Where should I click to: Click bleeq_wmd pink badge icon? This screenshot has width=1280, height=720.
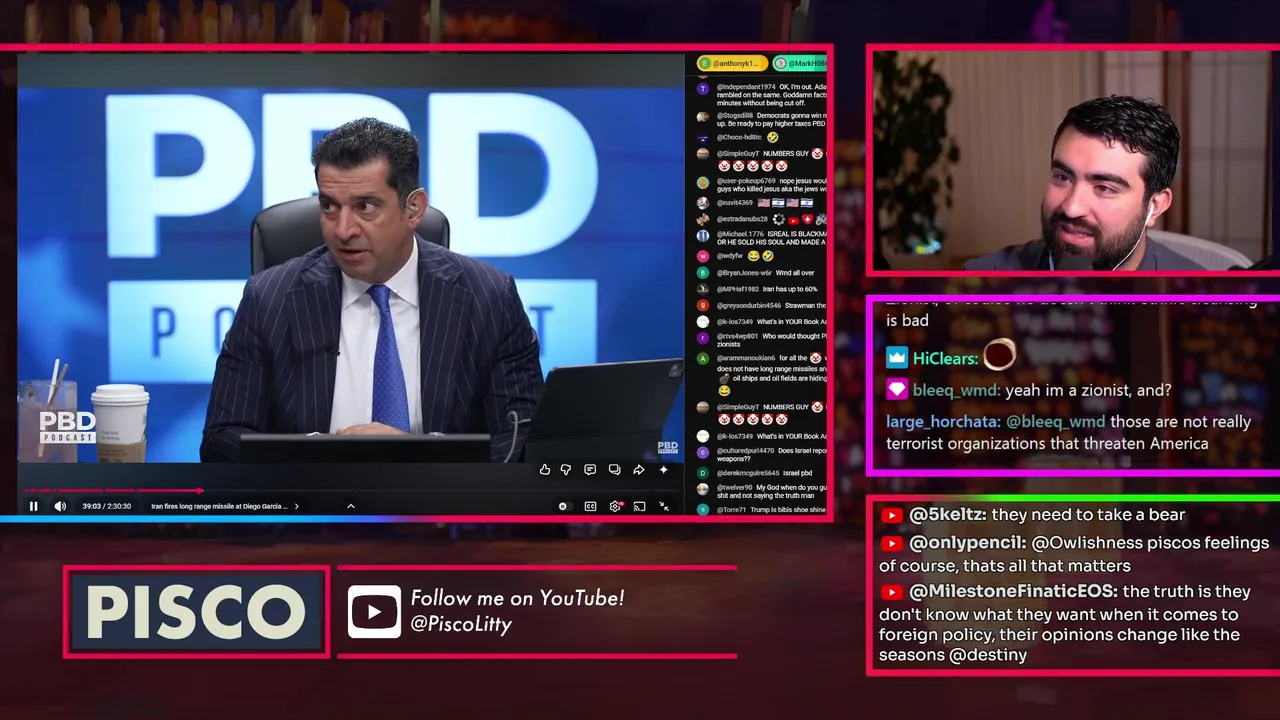(x=896, y=389)
